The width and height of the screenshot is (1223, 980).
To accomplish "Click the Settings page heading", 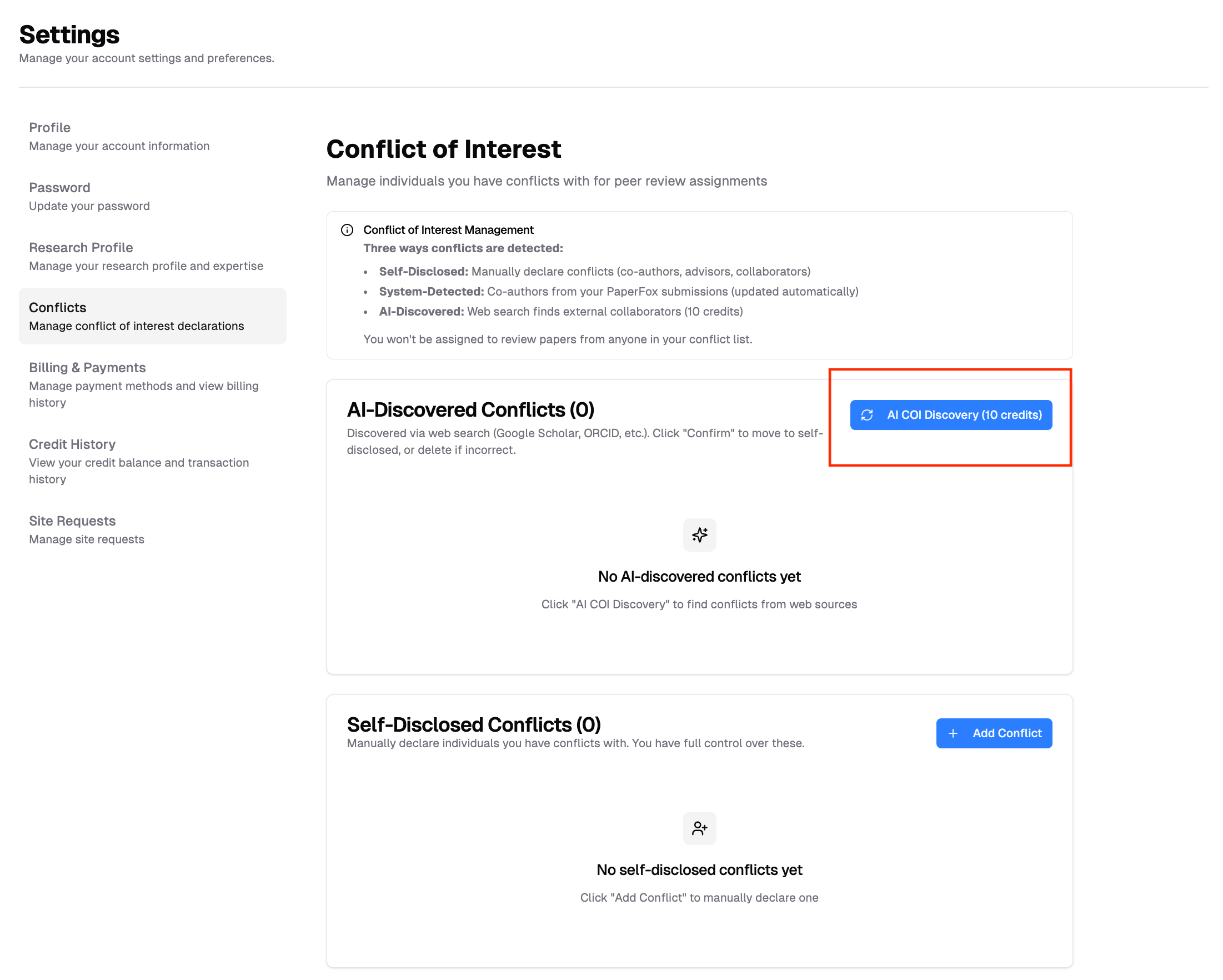I will click(x=69, y=34).
